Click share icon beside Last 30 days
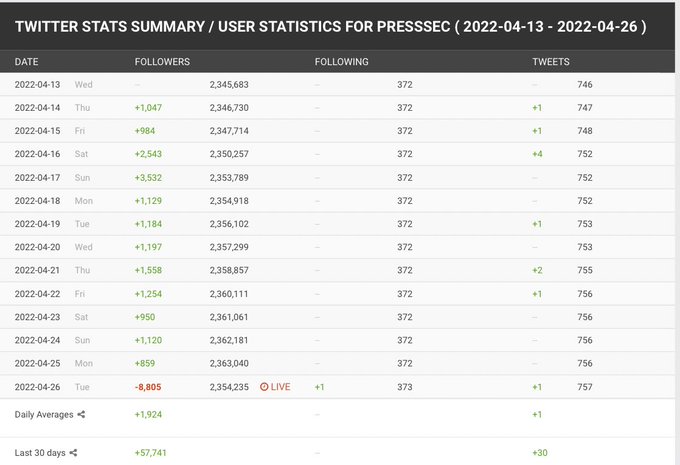This screenshot has width=680, height=465. click(74, 453)
